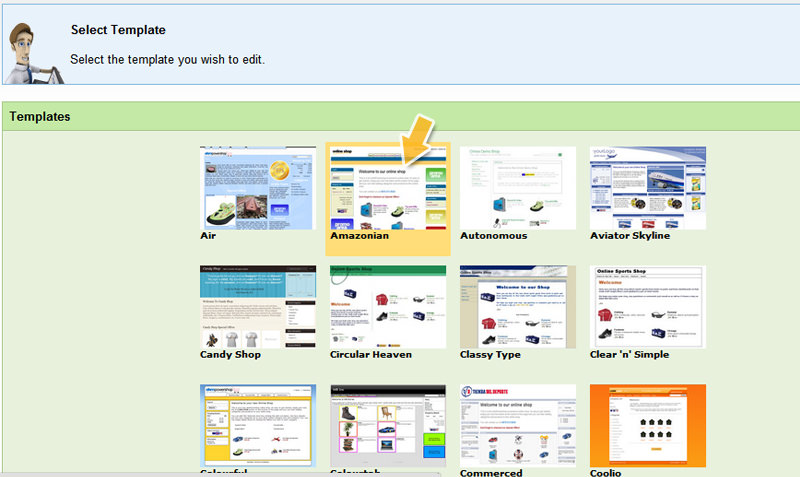The image size is (800, 477).
Task: Open the Aviator Skyline template preview
Action: [x=648, y=188]
